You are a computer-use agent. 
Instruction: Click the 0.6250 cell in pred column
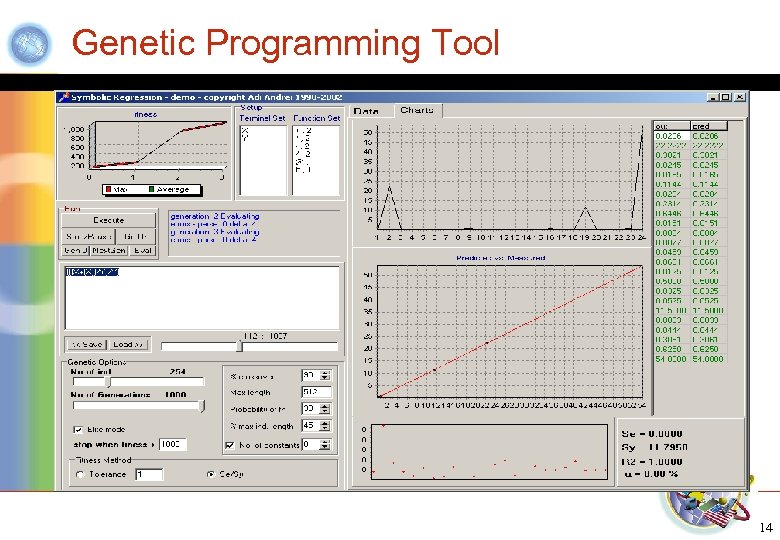pos(708,349)
